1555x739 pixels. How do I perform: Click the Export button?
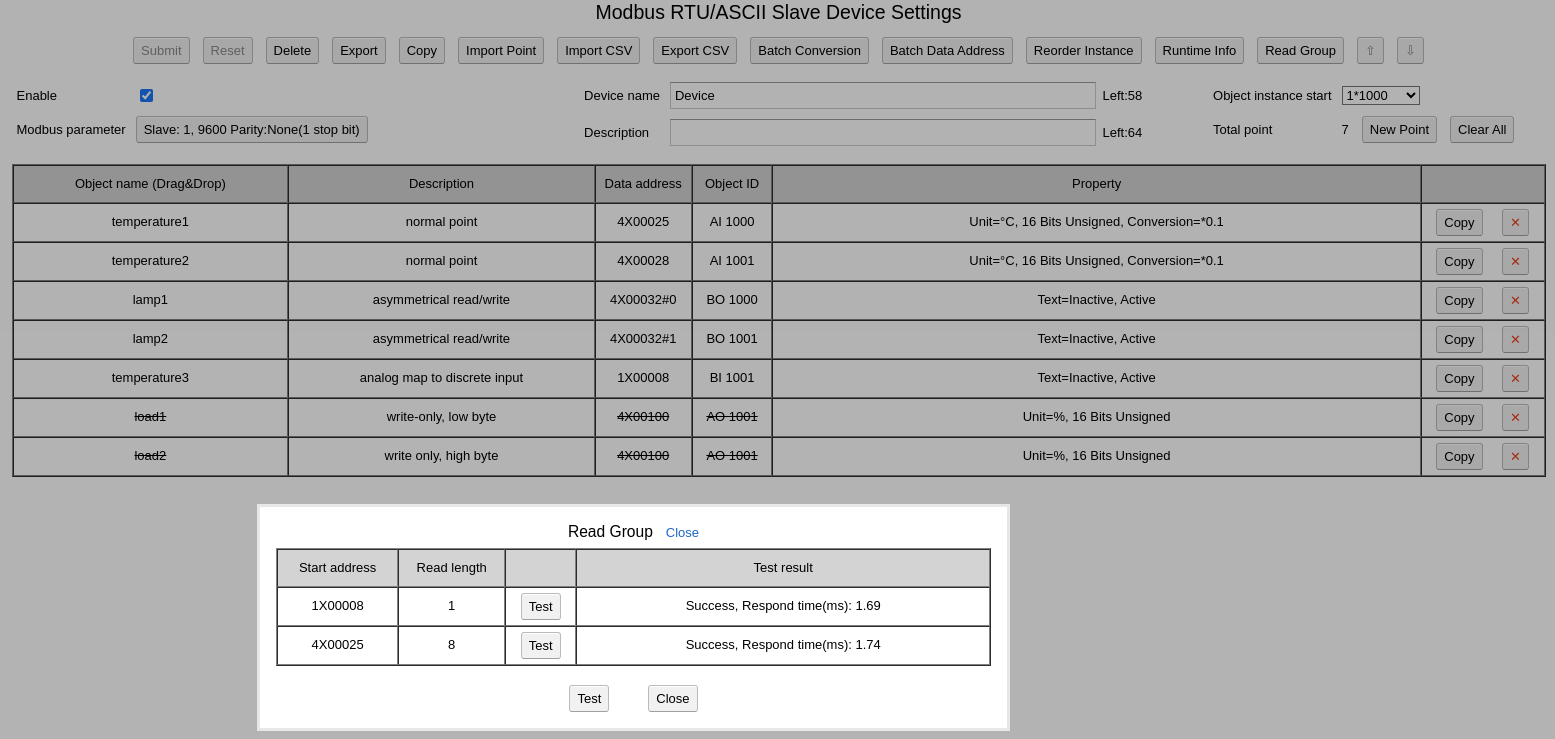pyautogui.click(x=359, y=50)
